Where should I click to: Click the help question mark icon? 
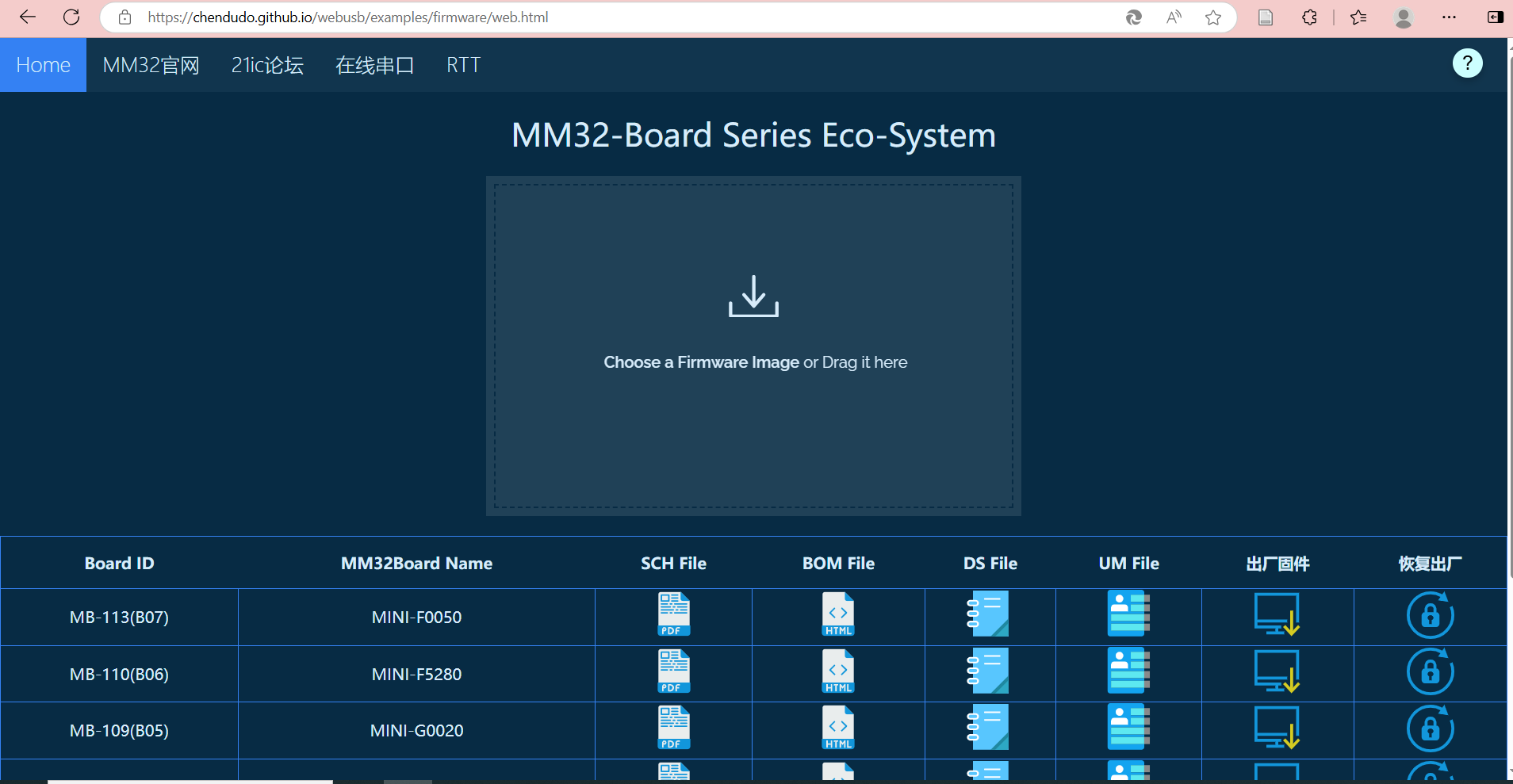(x=1467, y=63)
